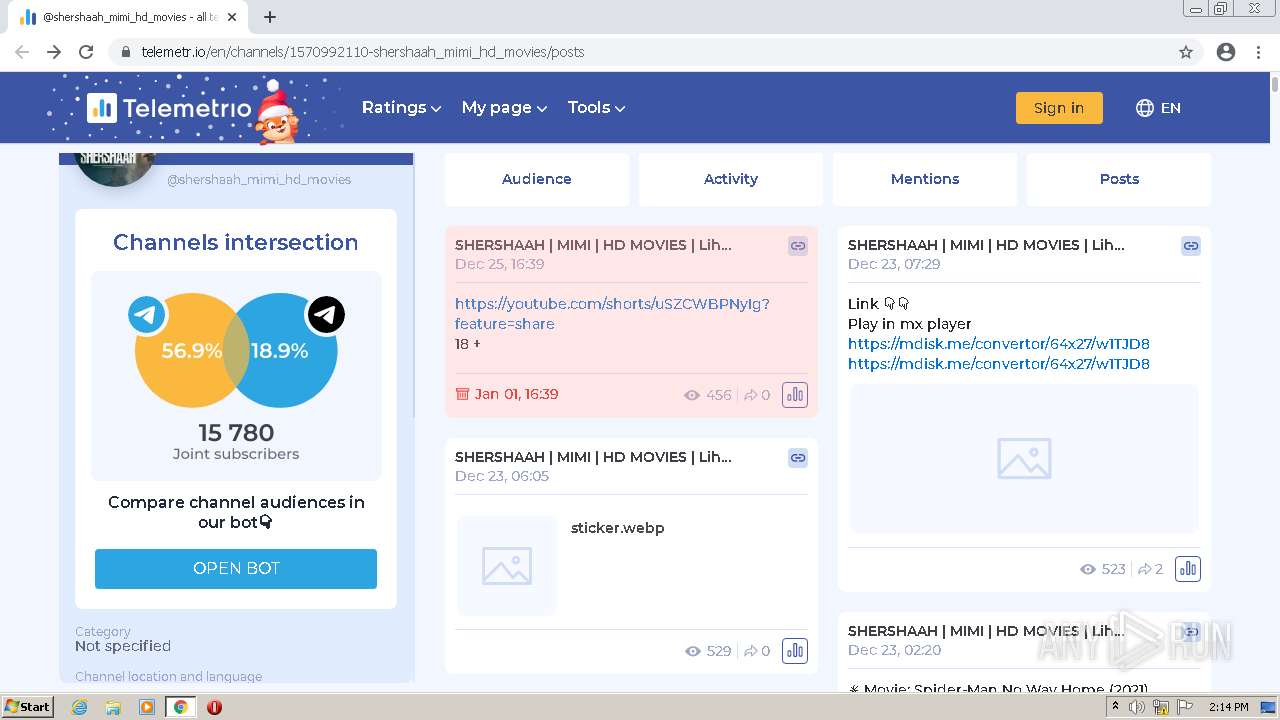Click the forwards icon showing 2

(x=1144, y=569)
